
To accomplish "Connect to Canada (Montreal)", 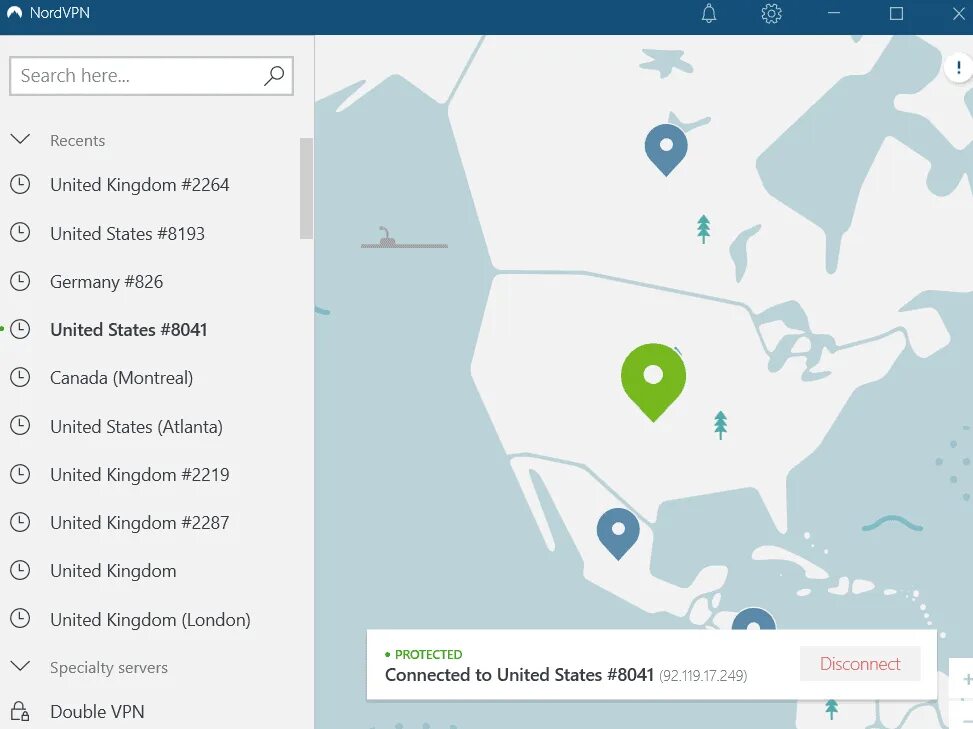I will click(x=122, y=378).
